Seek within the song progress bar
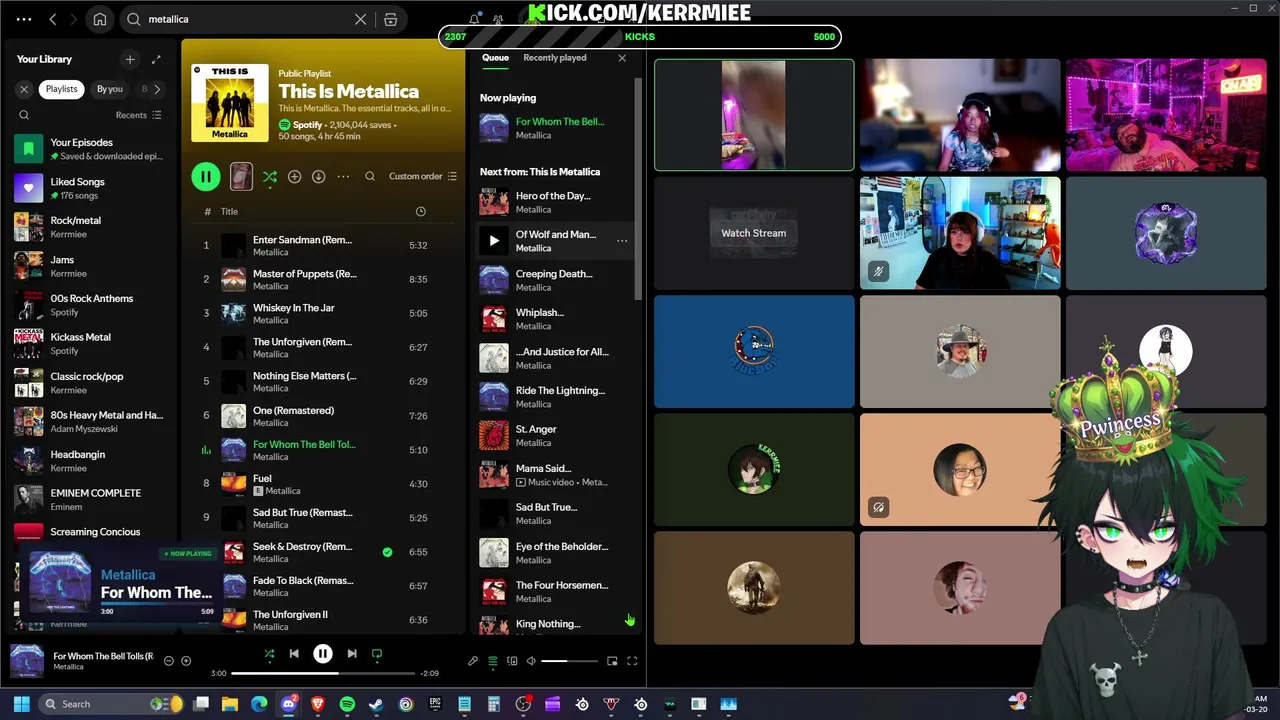 pos(323,673)
